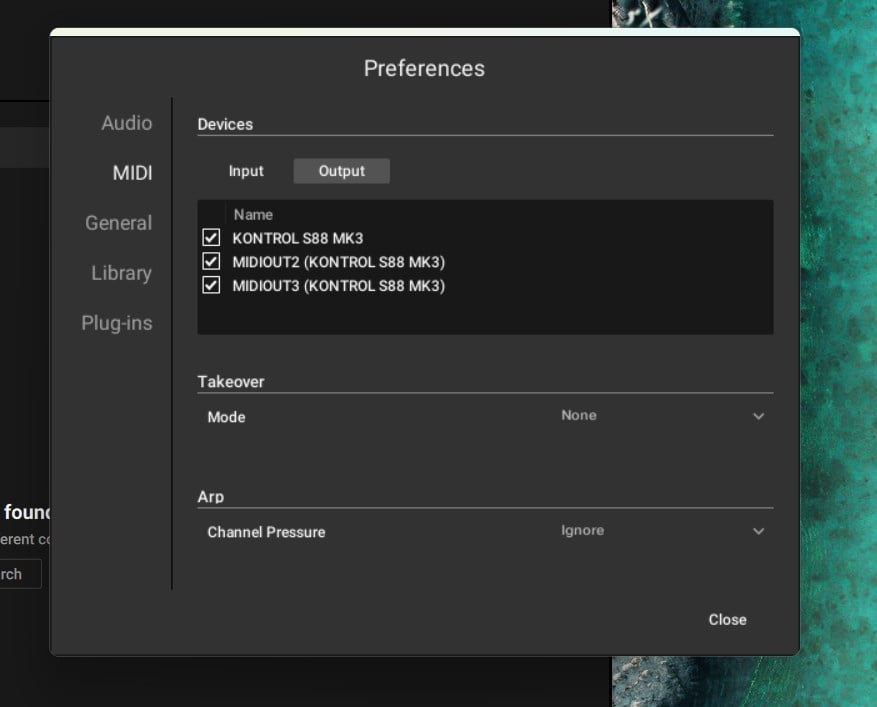Click the Channel Pressure label
877x707 pixels.
pos(266,532)
